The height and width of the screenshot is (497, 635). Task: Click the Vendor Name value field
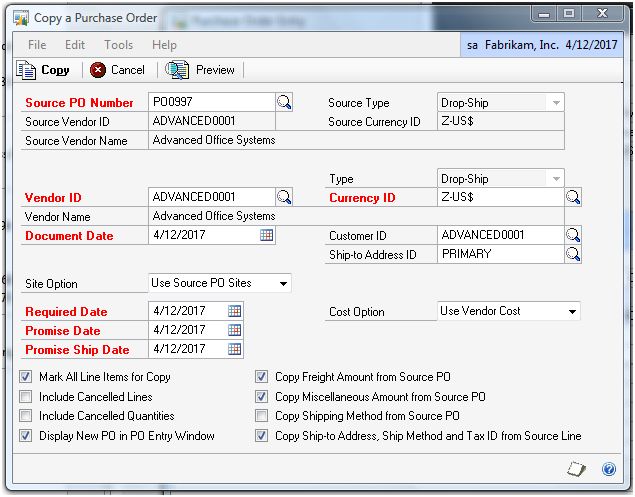[x=356, y=216]
